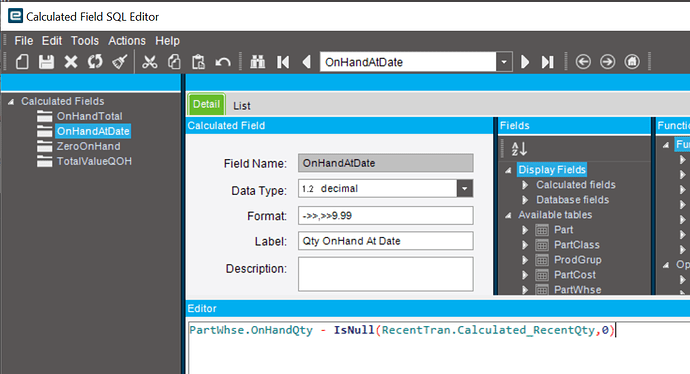Open the Edit menu

[52, 41]
